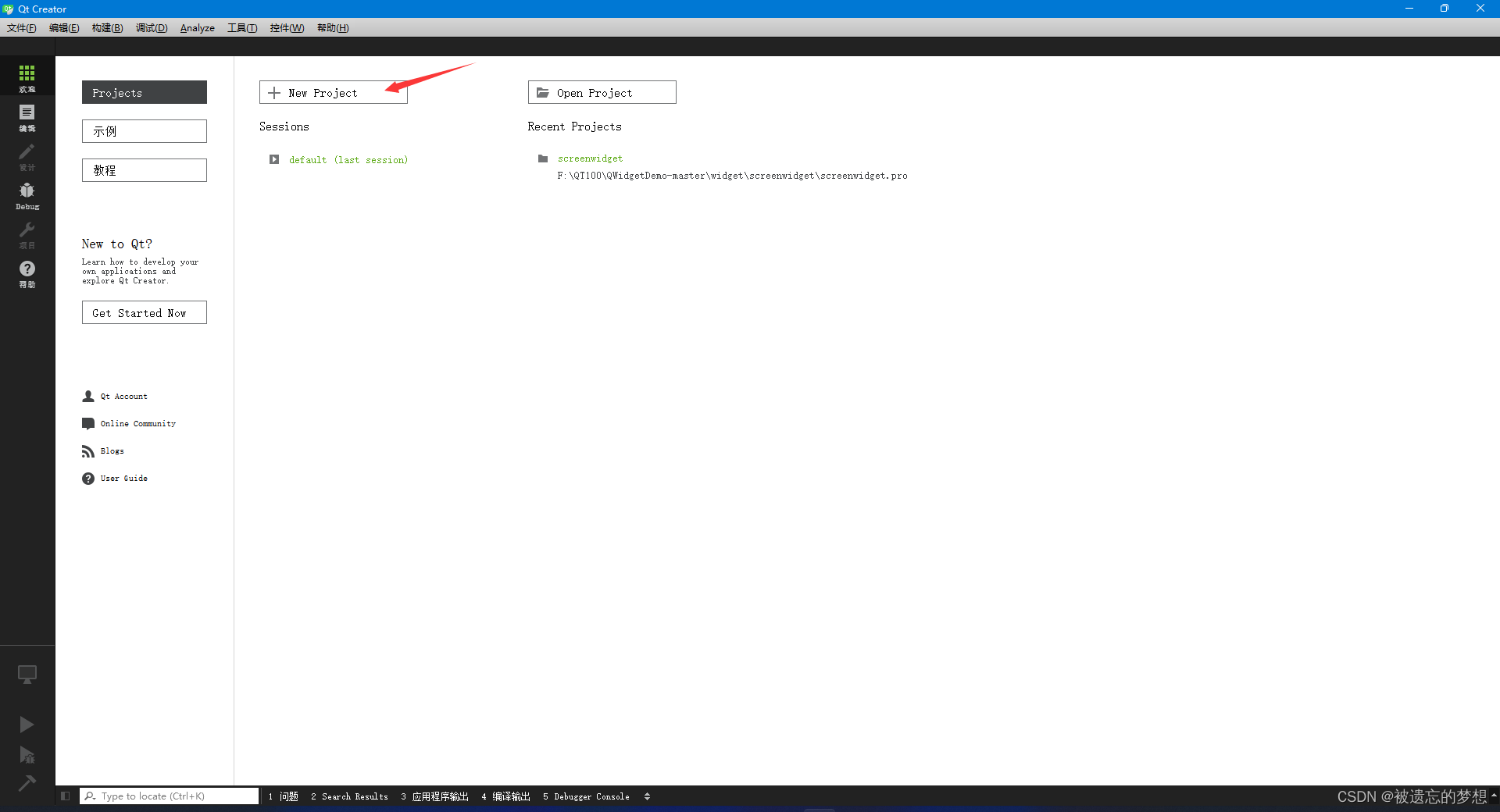The width and height of the screenshot is (1500, 812).
Task: Open the 2 Search Results pane
Action: click(x=349, y=796)
